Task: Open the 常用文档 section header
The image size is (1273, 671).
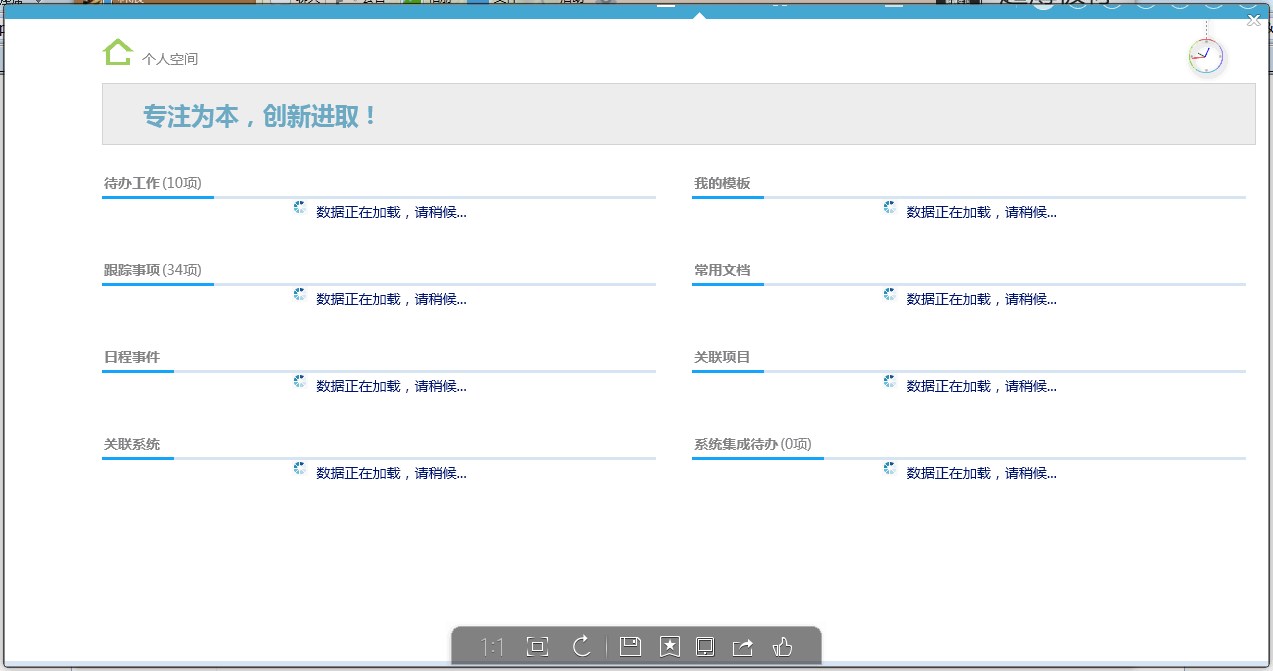Action: tap(723, 271)
